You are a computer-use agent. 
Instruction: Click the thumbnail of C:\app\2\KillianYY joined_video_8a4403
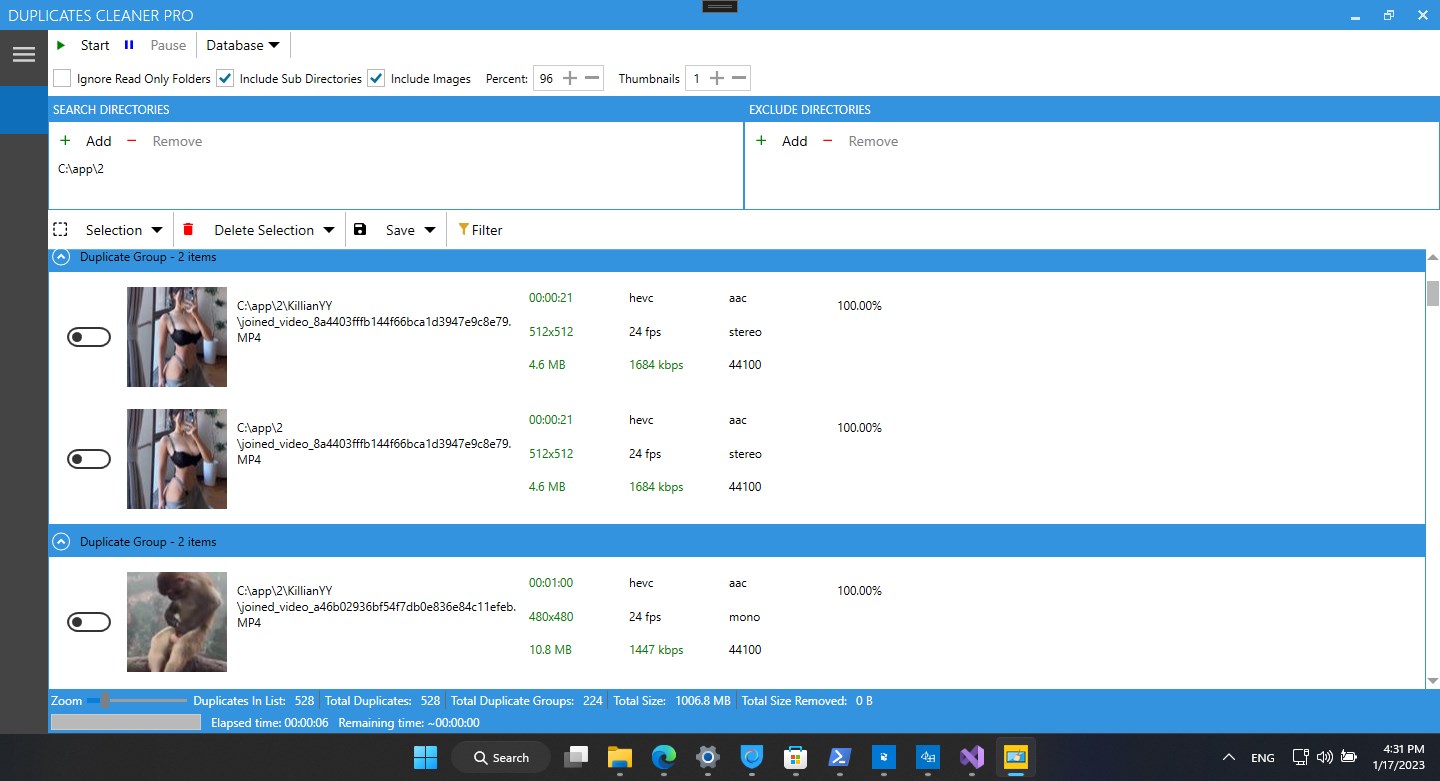177,337
